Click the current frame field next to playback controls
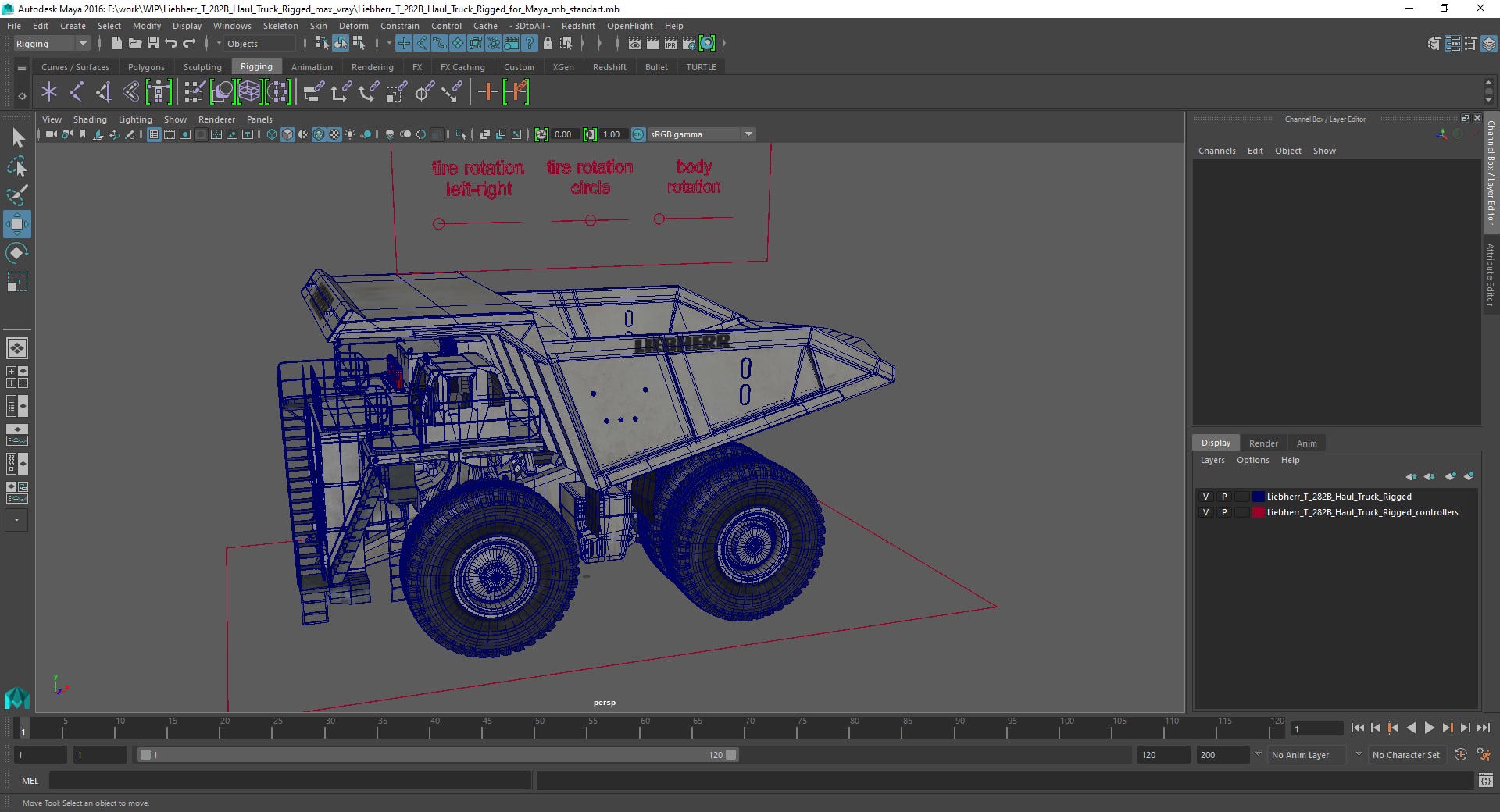The width and height of the screenshot is (1500, 812). 1316,728
